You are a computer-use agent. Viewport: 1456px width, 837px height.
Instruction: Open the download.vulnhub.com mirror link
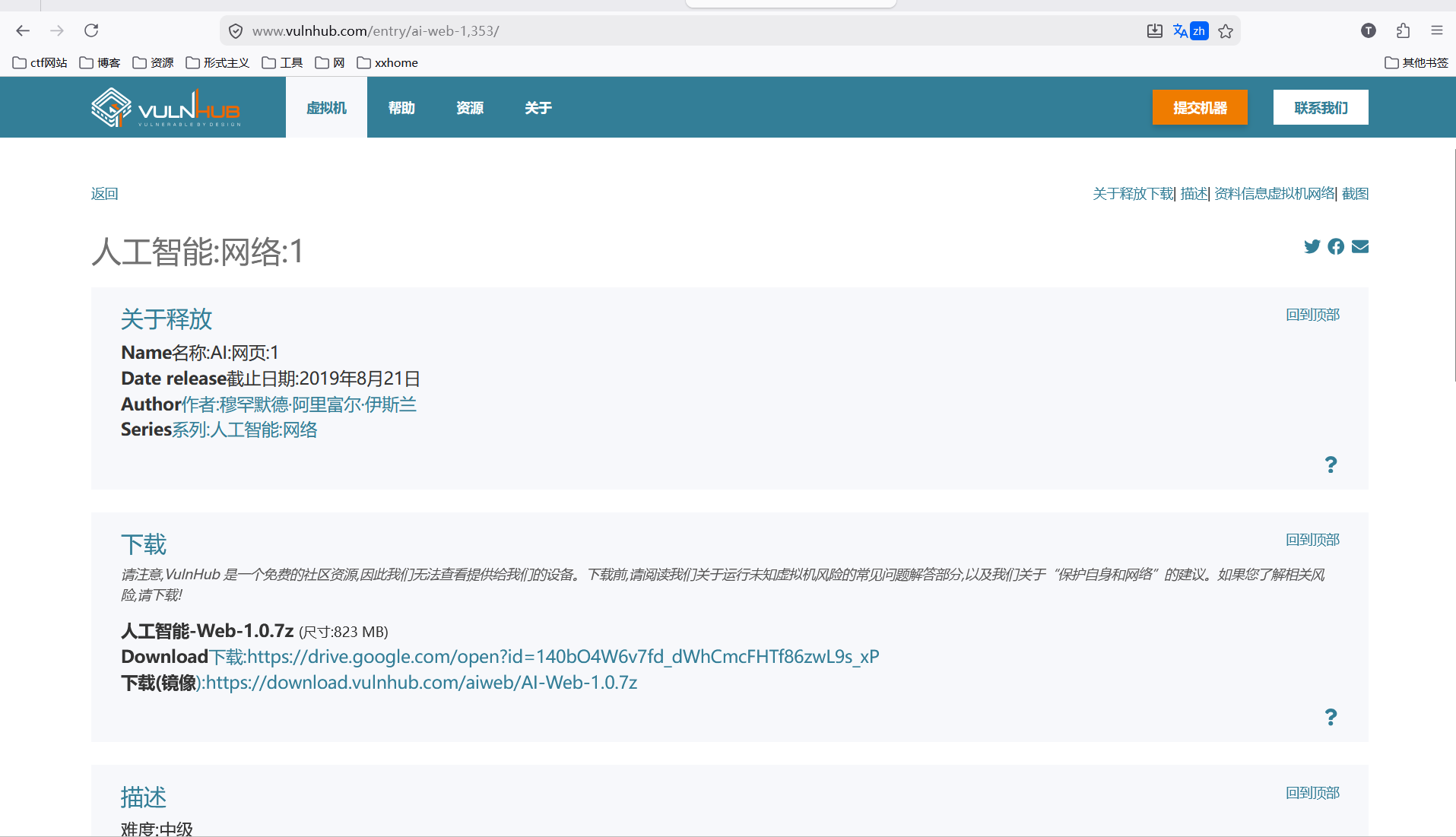(x=422, y=683)
